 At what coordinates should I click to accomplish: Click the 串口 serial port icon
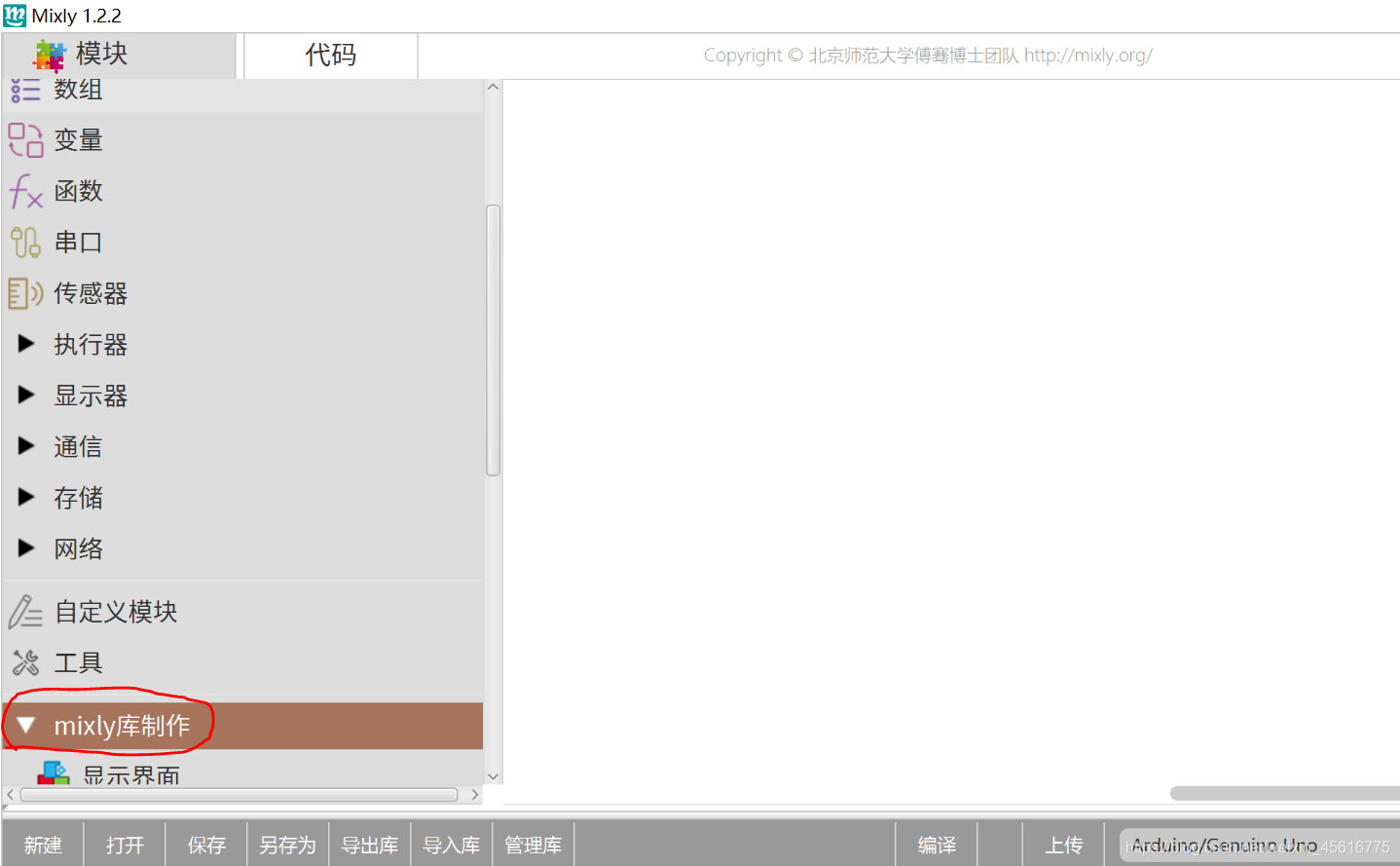[x=25, y=242]
